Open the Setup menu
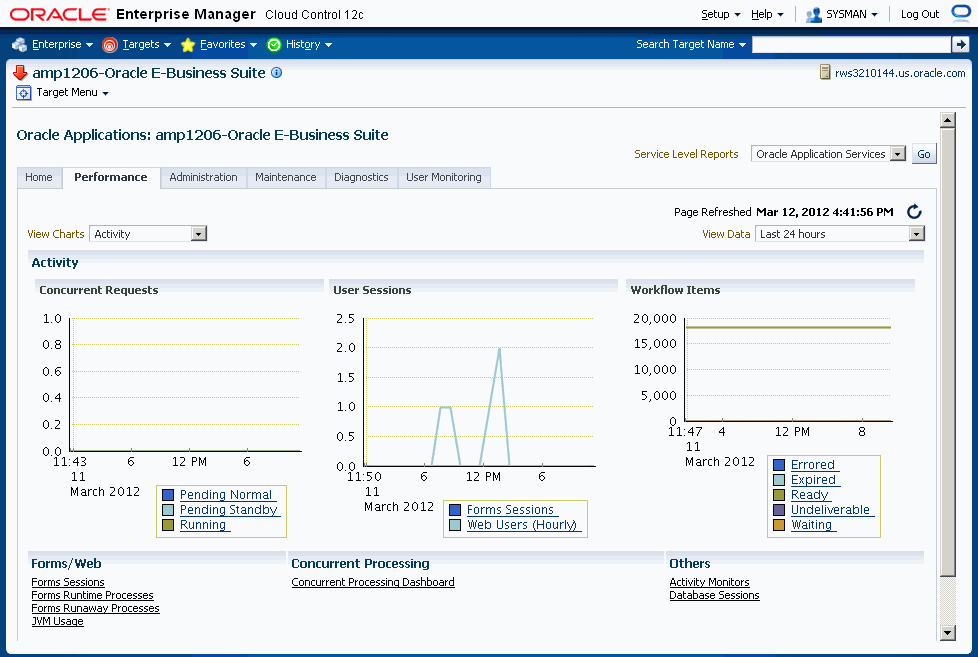Viewport: 978px width, 657px height. click(720, 14)
